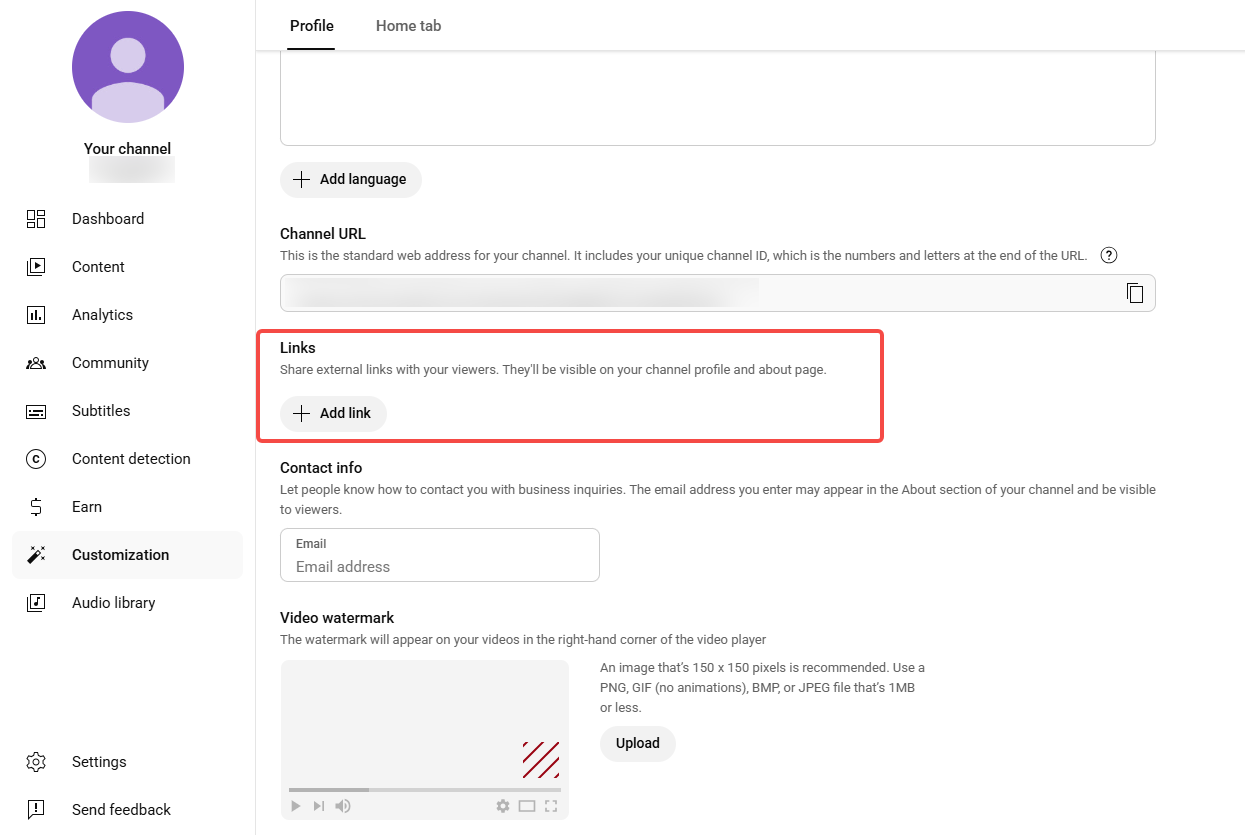Click the Email address field
Screen dimensions: 1245x835
coord(440,566)
